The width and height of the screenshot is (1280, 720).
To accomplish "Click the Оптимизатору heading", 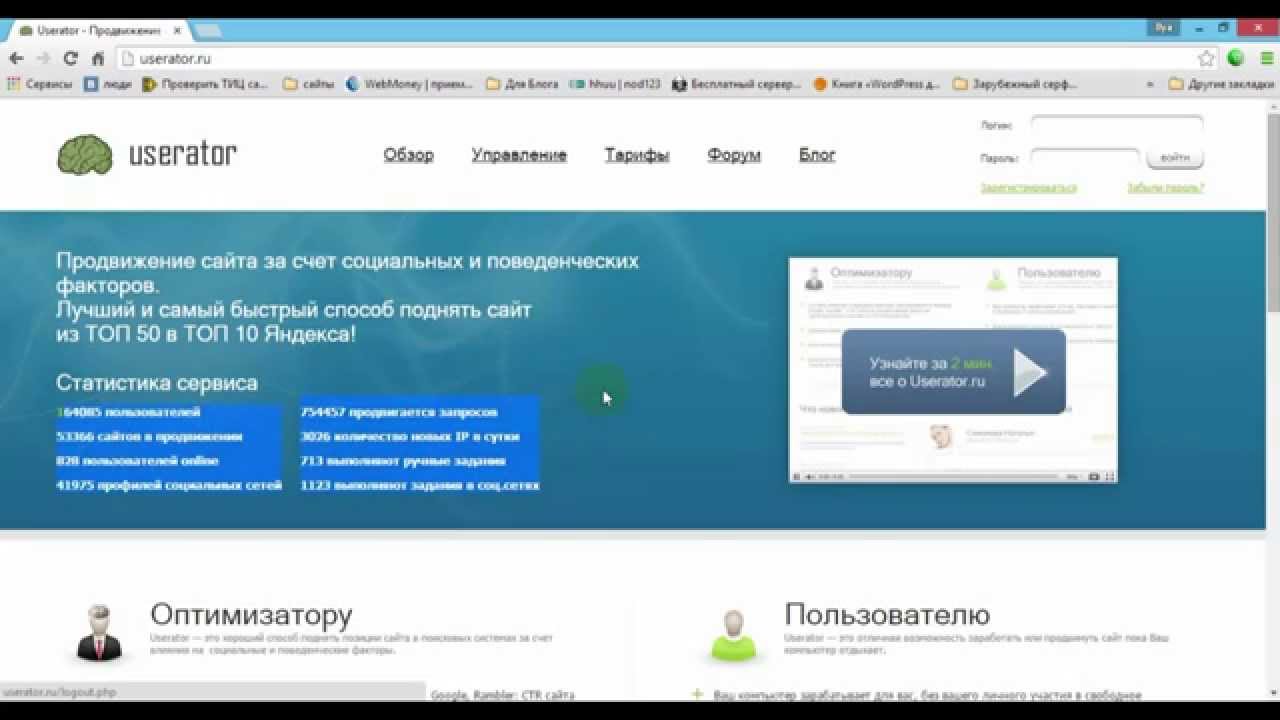I will (251, 614).
